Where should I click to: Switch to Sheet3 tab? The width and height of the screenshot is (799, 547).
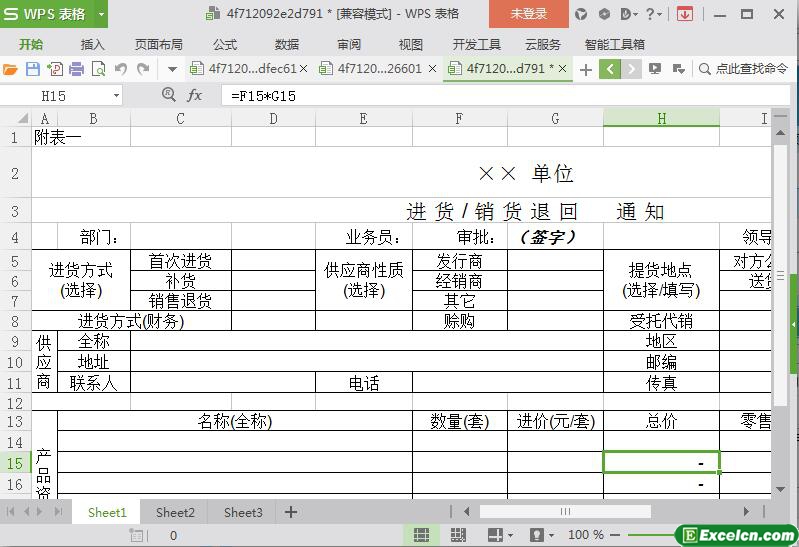[x=243, y=512]
